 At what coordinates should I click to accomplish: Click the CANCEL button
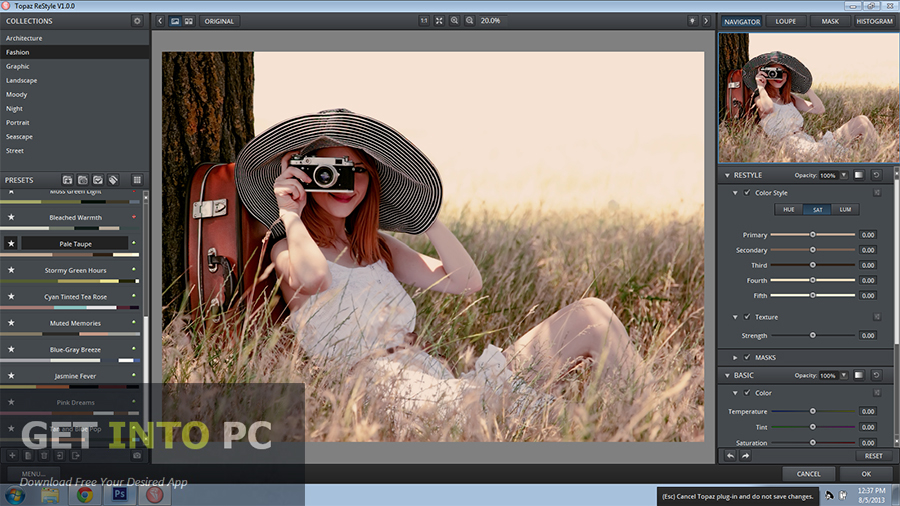(x=808, y=474)
